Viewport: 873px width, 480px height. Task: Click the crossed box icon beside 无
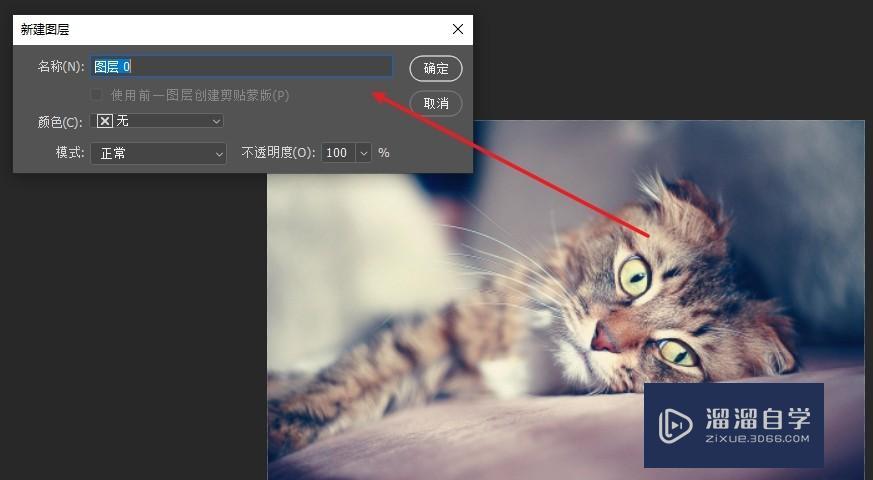point(105,121)
